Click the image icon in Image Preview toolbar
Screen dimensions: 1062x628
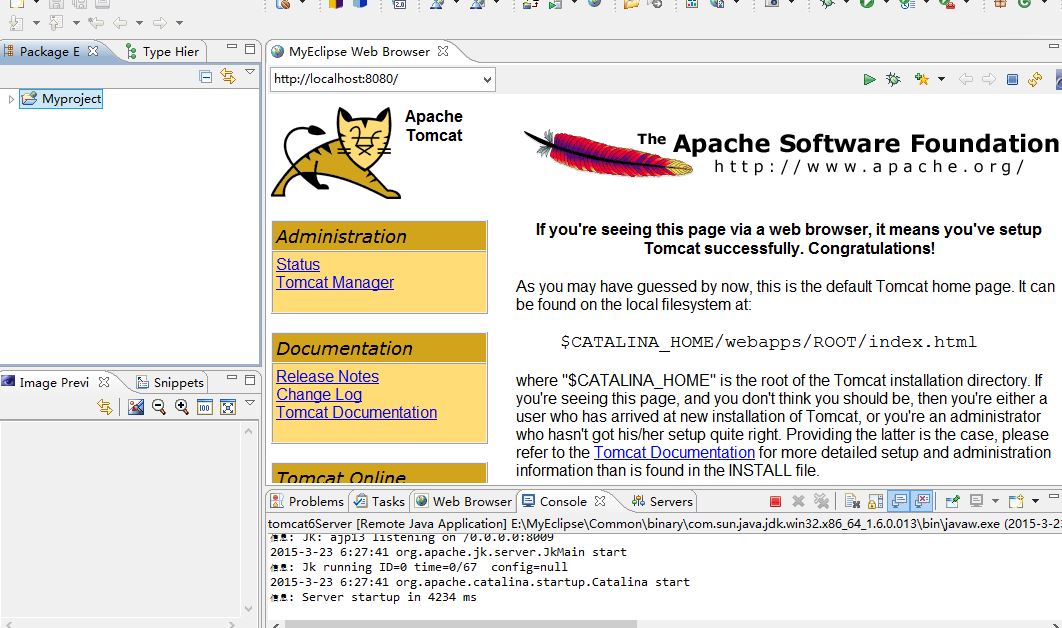coord(136,406)
